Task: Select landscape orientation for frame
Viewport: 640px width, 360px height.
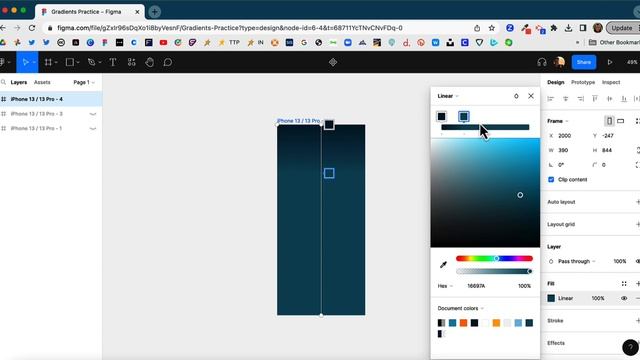Action: point(620,121)
